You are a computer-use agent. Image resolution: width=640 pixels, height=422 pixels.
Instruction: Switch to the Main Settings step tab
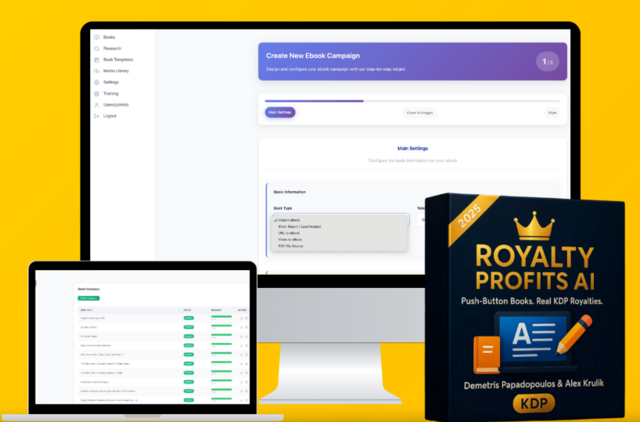point(280,112)
